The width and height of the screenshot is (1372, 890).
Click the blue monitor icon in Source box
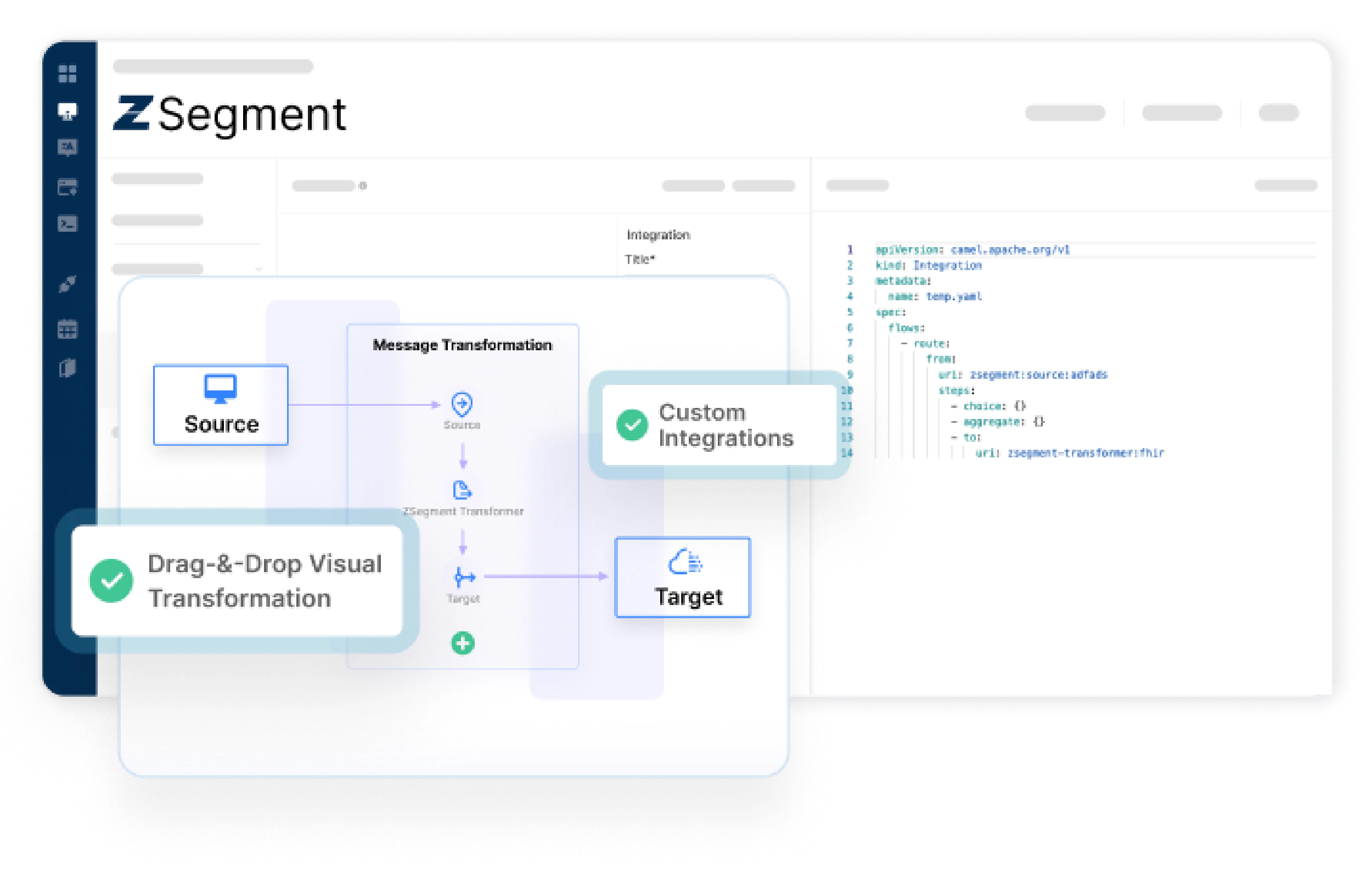click(220, 389)
